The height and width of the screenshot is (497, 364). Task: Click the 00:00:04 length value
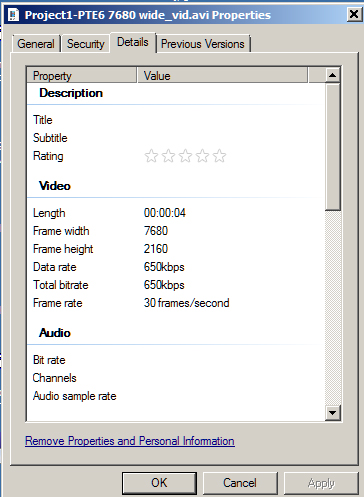[x=165, y=213]
